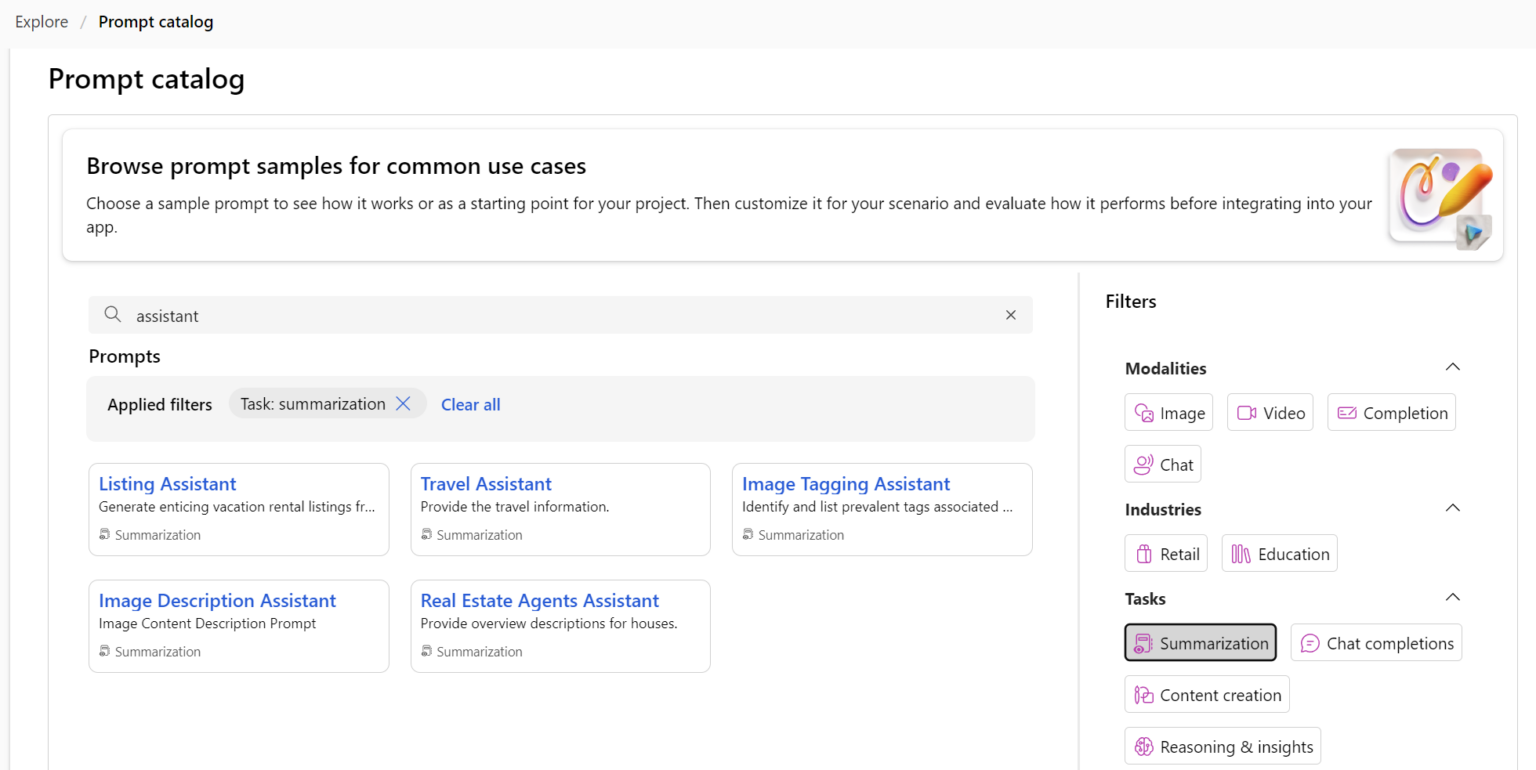Toggle the Education industry filter

[1279, 554]
